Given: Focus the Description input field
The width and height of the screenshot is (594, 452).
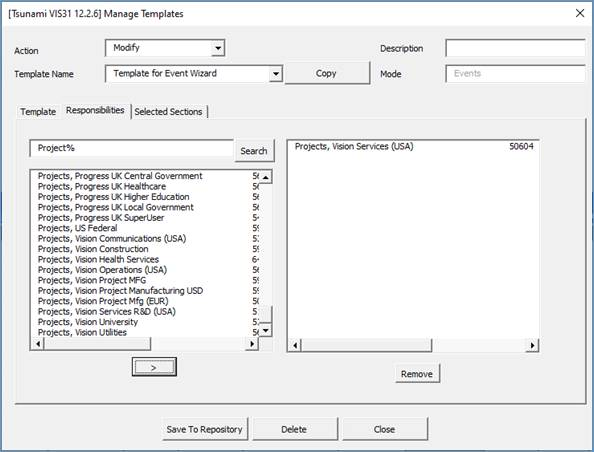Looking at the screenshot, I should tap(515, 48).
